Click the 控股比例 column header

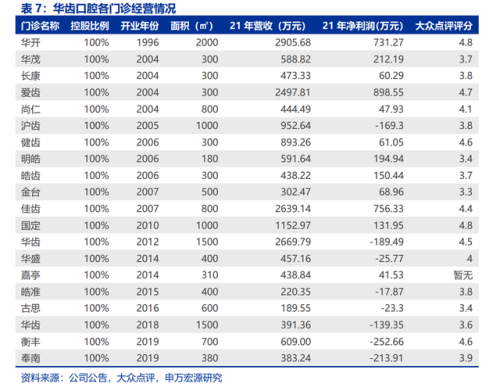tap(90, 26)
